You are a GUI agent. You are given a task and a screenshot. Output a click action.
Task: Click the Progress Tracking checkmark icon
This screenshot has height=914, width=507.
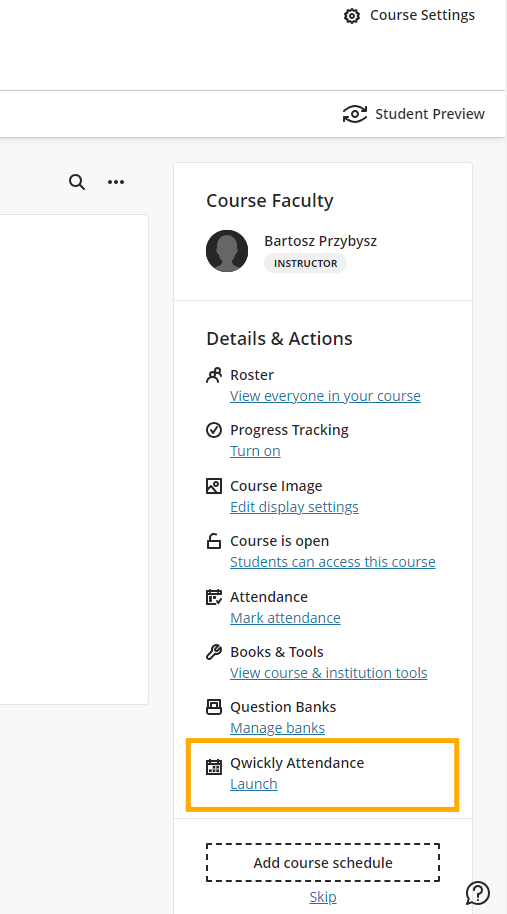214,430
